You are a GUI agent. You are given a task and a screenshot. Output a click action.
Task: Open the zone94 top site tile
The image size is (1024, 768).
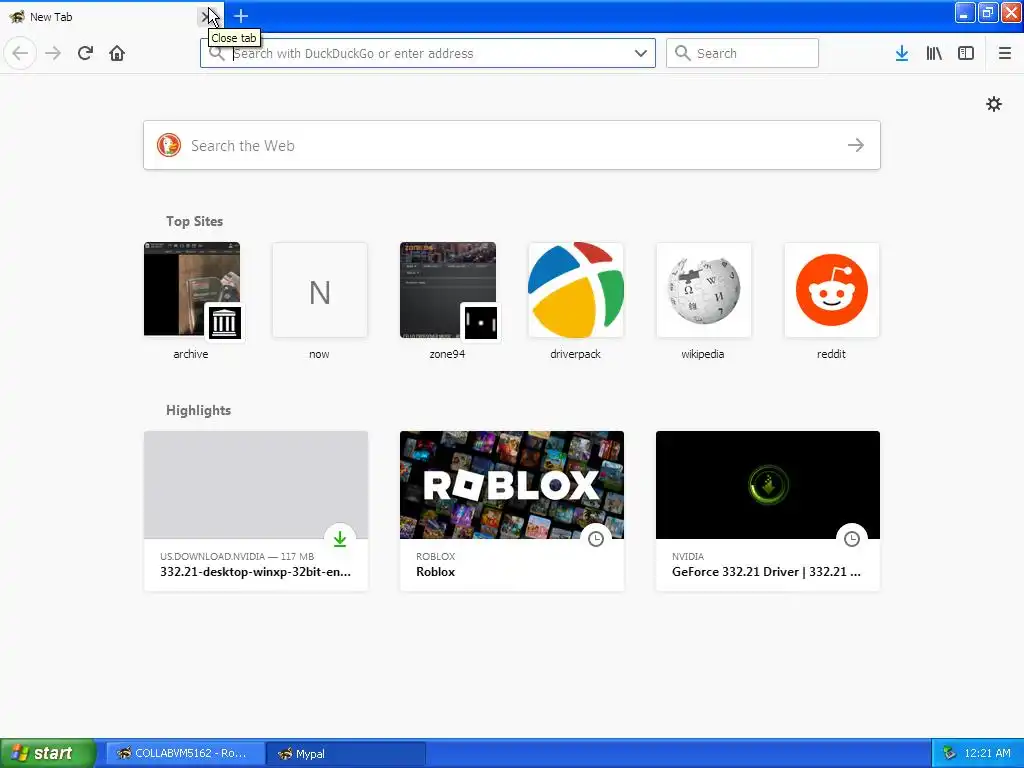click(447, 301)
